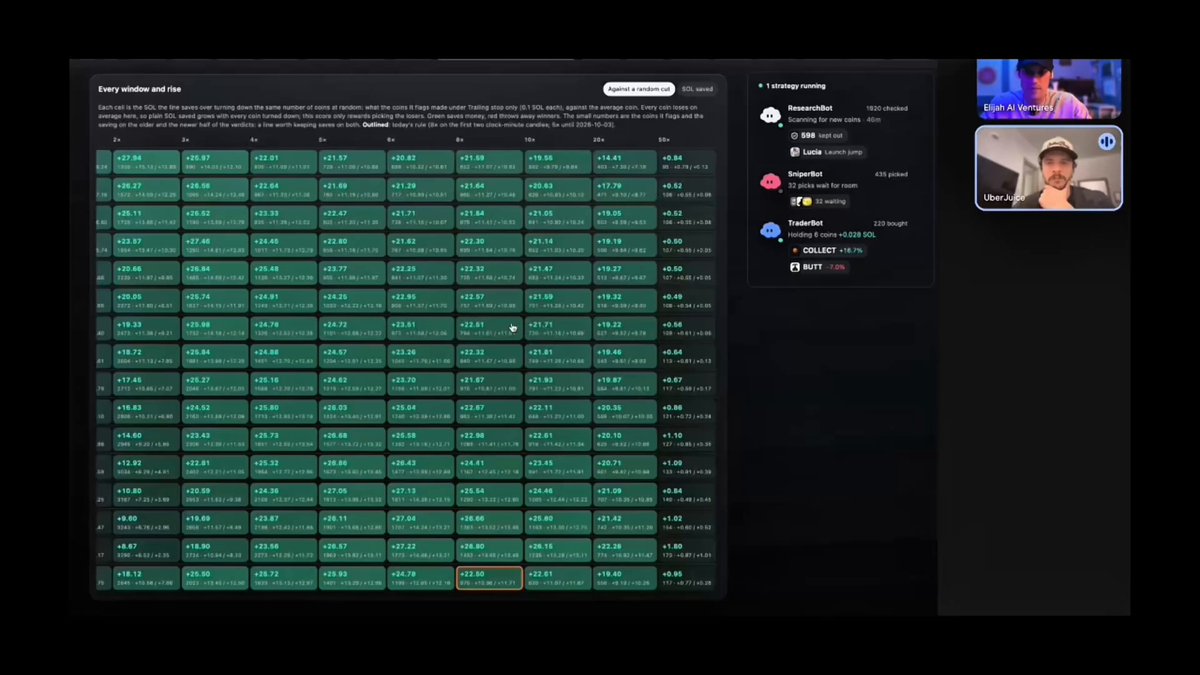Click the blue TraderBot cloud icon
1200x675 pixels.
click(770, 231)
